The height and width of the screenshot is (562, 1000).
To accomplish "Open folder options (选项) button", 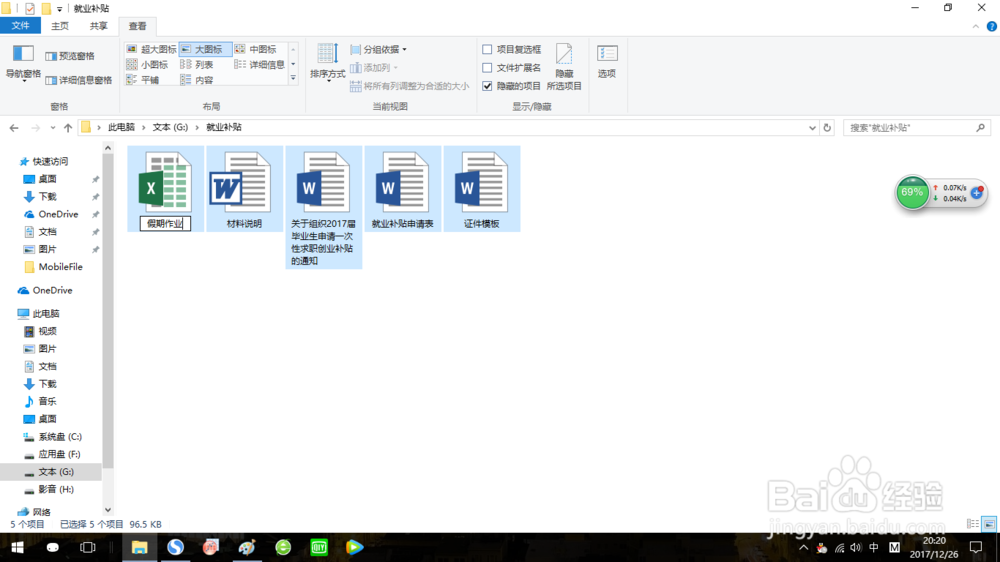I will [x=607, y=62].
